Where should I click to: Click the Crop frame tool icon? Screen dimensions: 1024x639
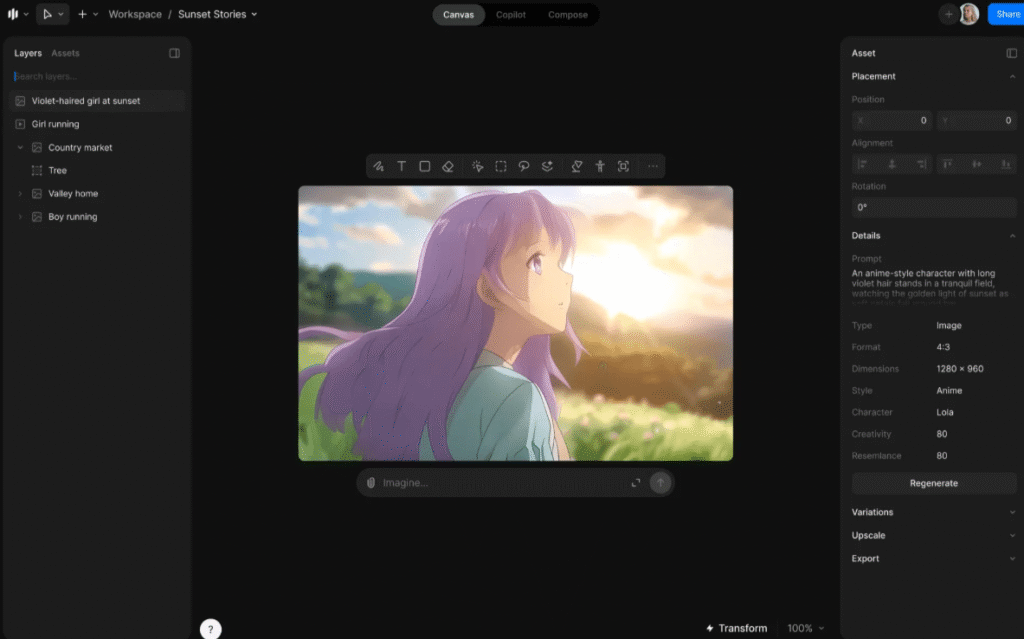623,166
